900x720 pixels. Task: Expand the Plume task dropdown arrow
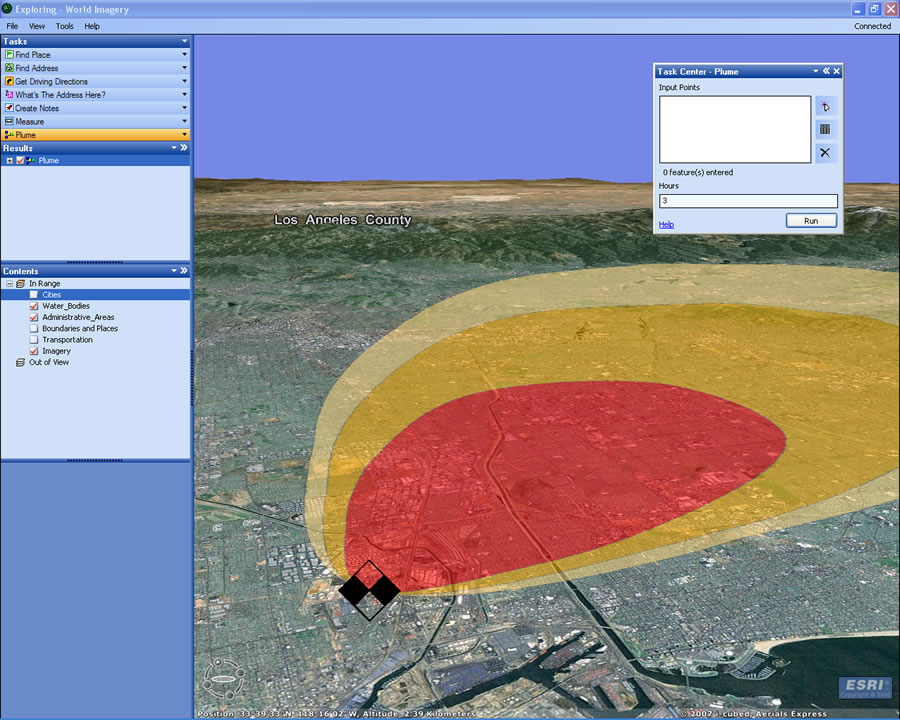tap(184, 135)
